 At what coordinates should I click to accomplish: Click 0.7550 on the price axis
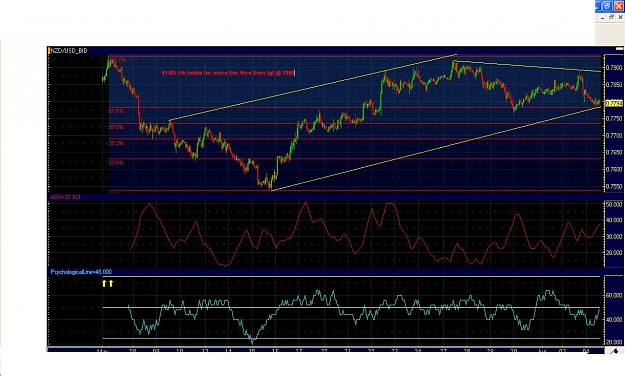(x=614, y=186)
